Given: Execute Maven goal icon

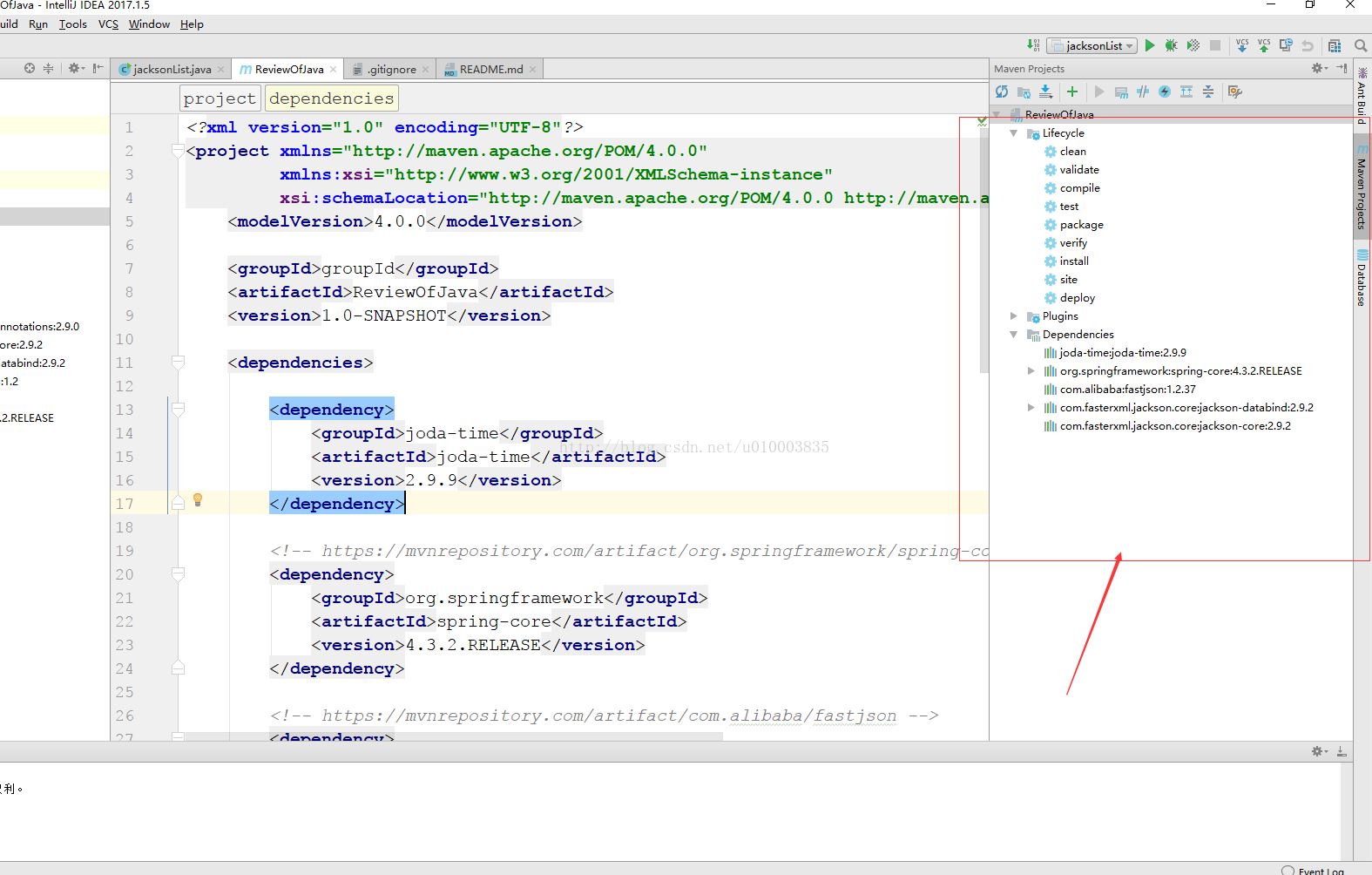Looking at the screenshot, I should [1121, 92].
